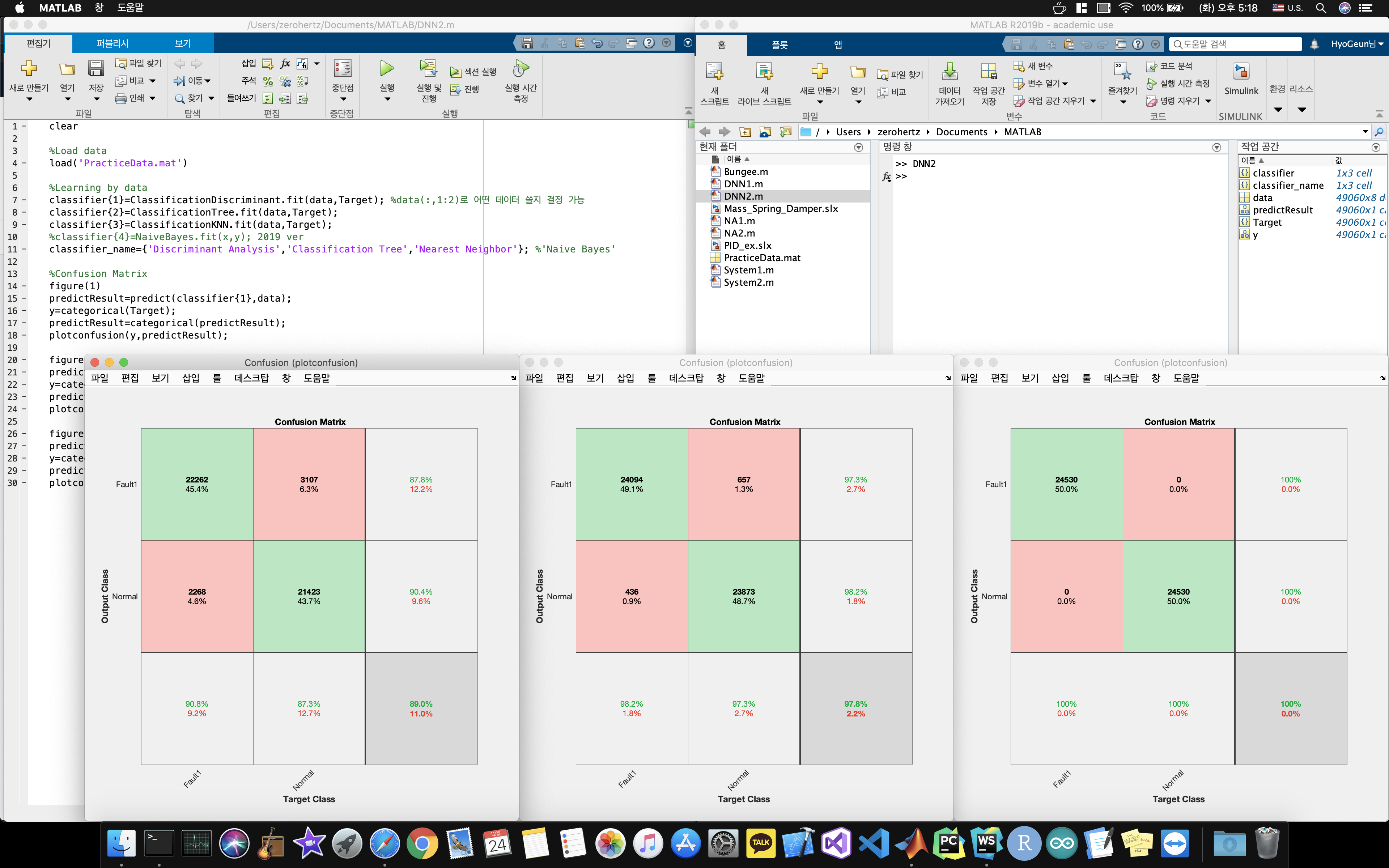Switch to the Plots (플롯) tab
Image resolution: width=1389 pixels, height=868 pixels.
coord(780,45)
